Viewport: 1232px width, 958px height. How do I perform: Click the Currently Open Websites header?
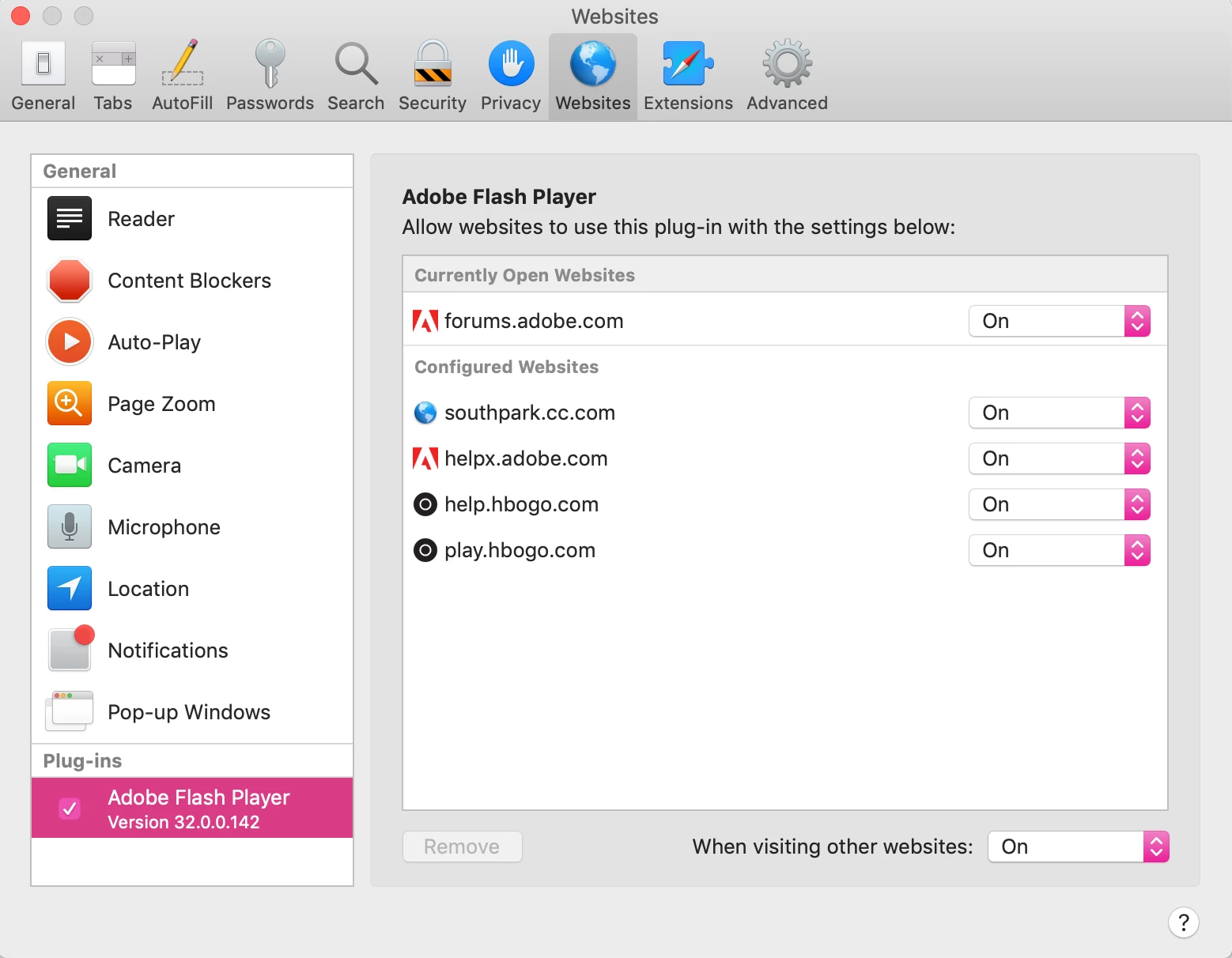tap(525, 275)
